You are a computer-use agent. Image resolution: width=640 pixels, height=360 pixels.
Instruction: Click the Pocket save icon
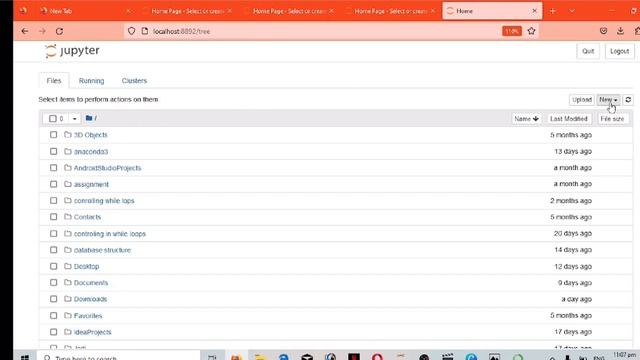(603, 31)
